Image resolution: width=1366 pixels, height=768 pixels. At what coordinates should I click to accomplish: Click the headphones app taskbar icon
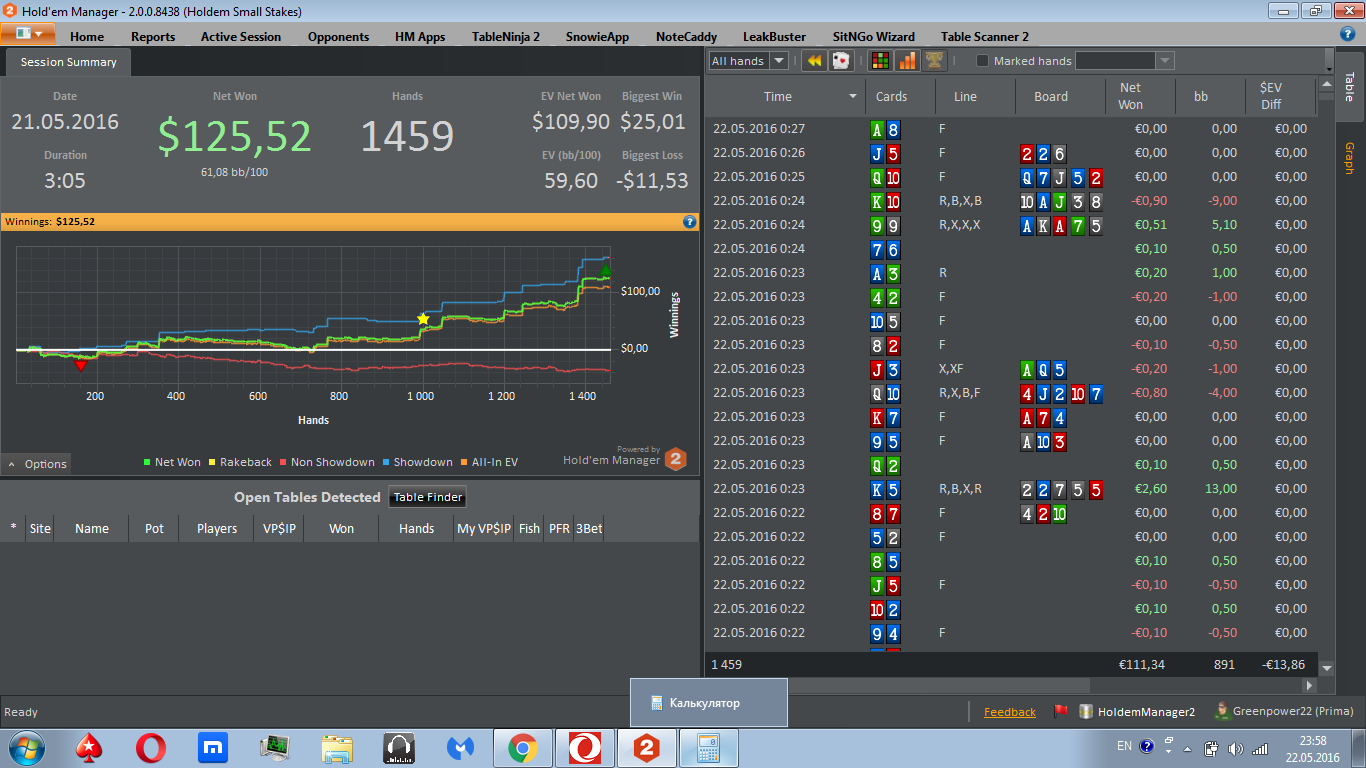(x=399, y=747)
